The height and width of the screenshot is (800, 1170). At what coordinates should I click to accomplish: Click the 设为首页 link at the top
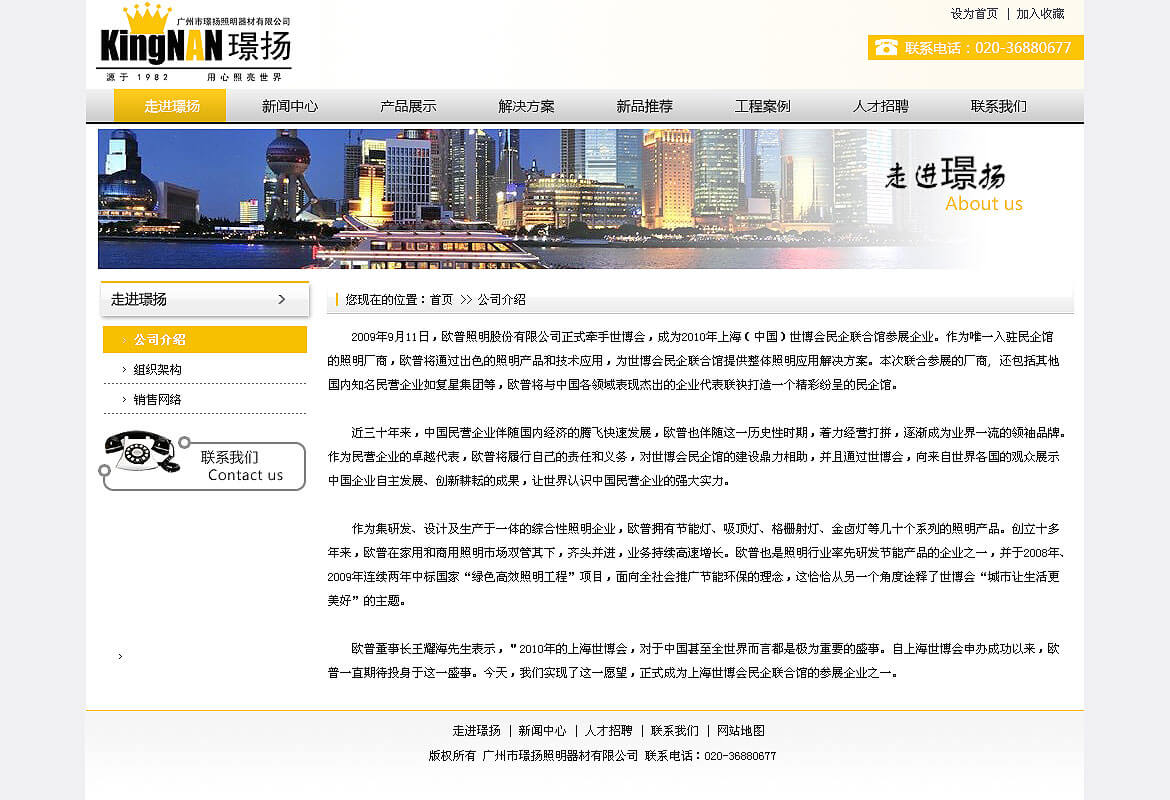click(x=974, y=13)
